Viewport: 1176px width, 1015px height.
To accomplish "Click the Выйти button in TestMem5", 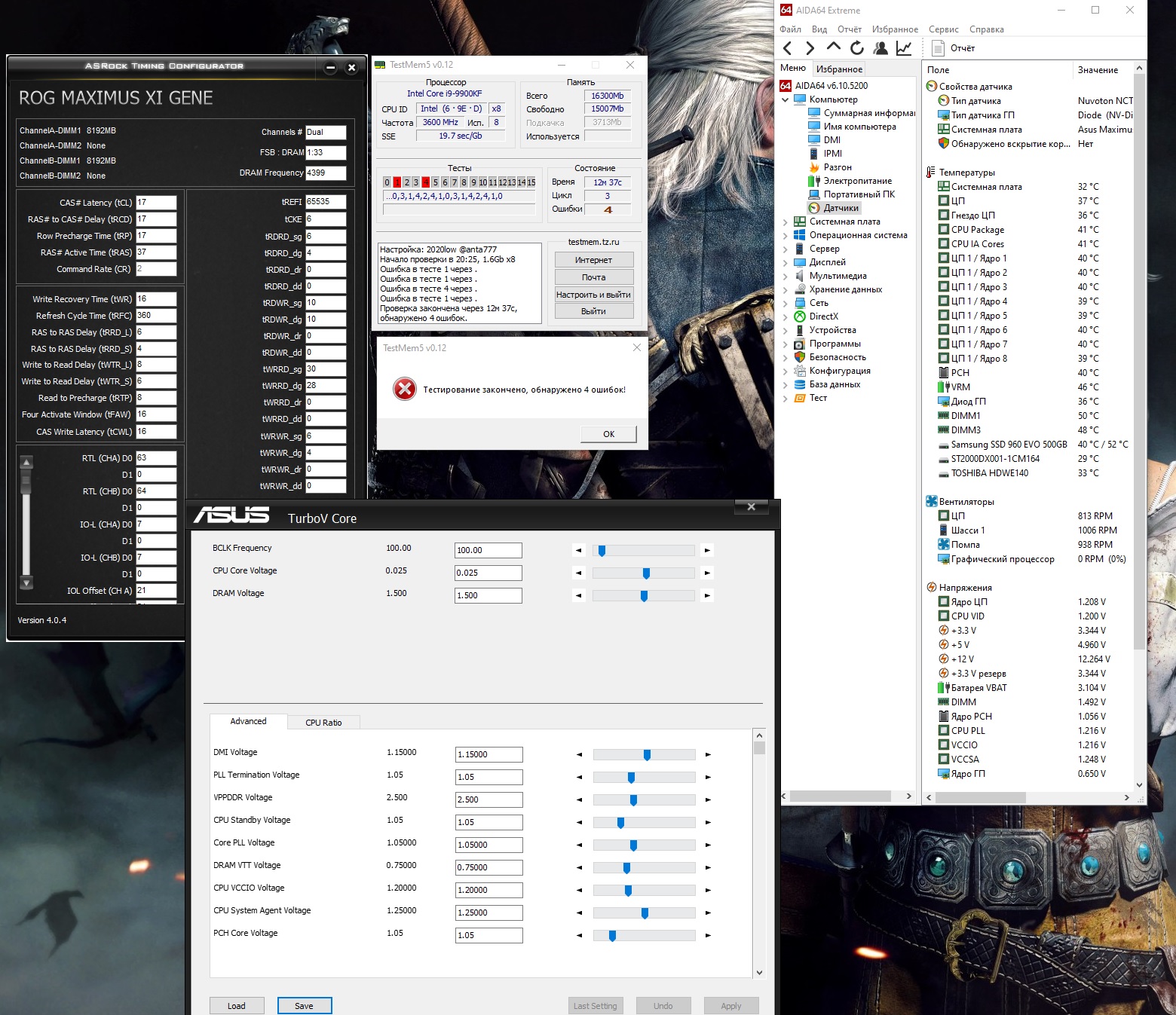I will (x=593, y=311).
